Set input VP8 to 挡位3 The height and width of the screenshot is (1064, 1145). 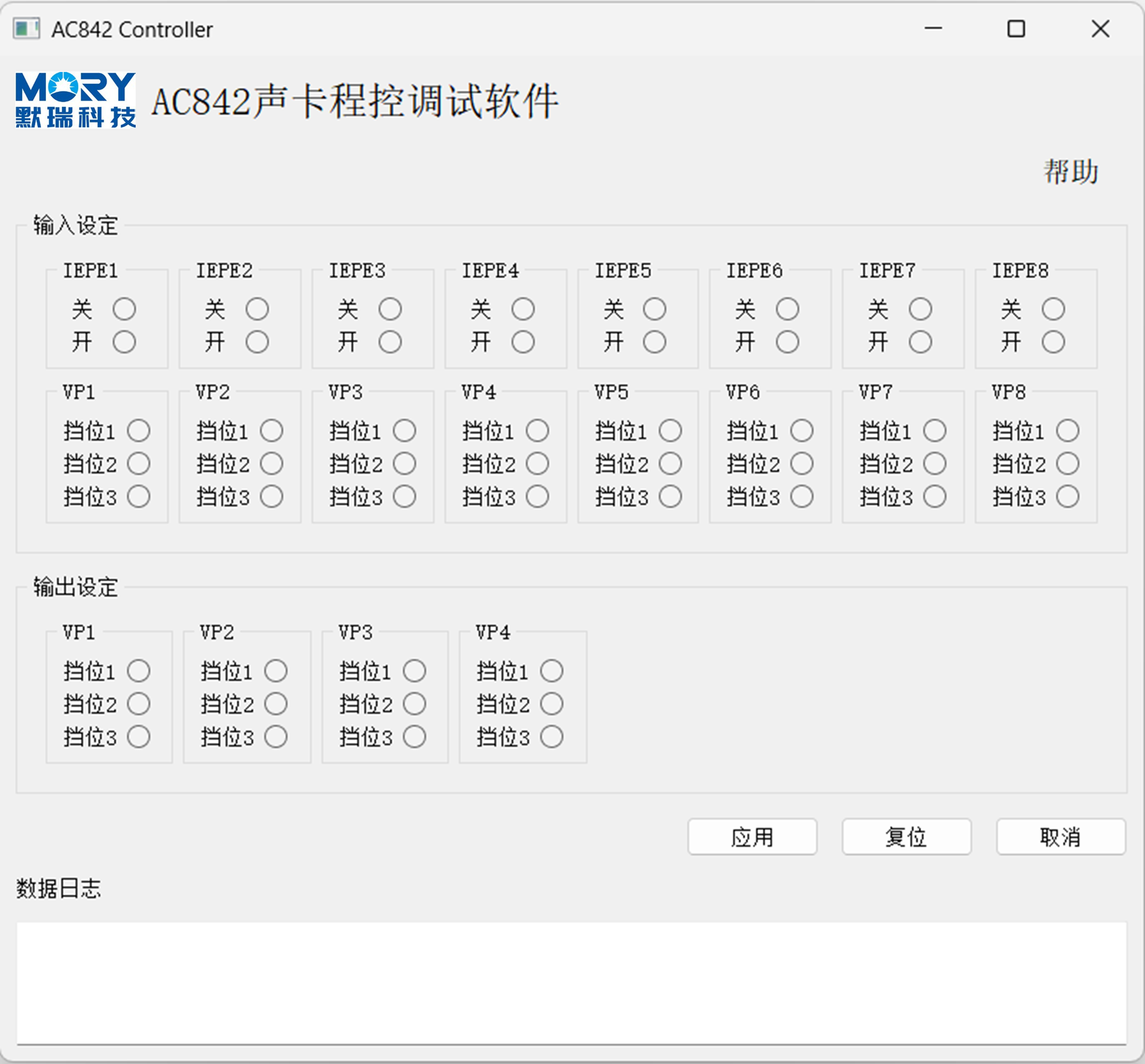[x=1068, y=497]
